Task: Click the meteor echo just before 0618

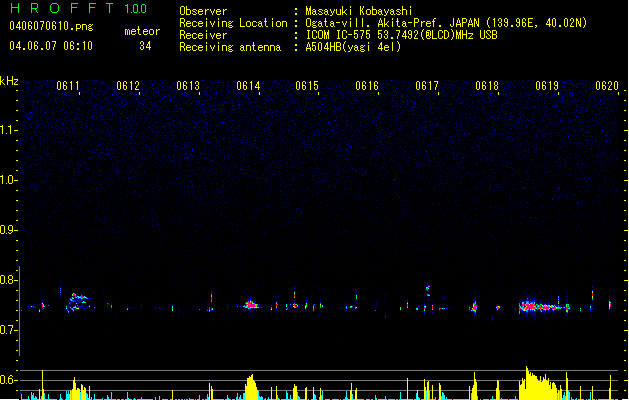Action: click(474, 307)
